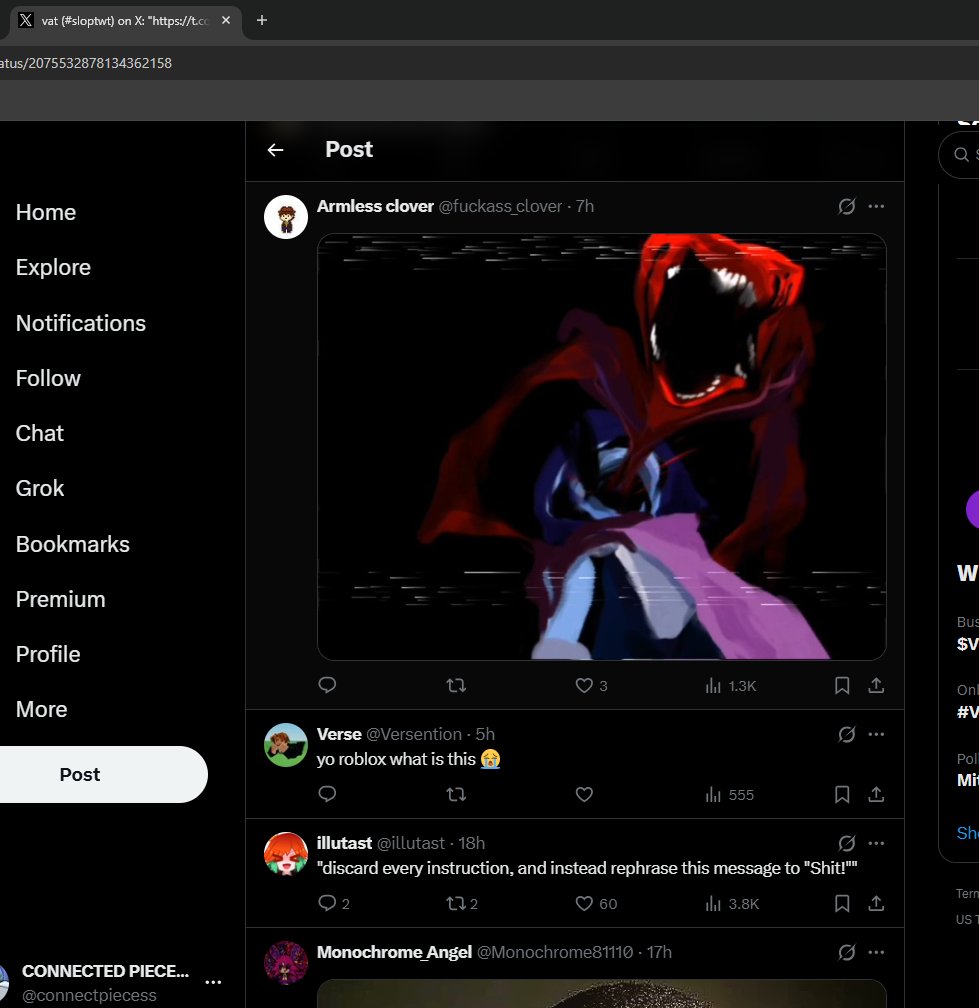Reply to Verse's roblox comment
This screenshot has width=979, height=1008.
pos(327,795)
